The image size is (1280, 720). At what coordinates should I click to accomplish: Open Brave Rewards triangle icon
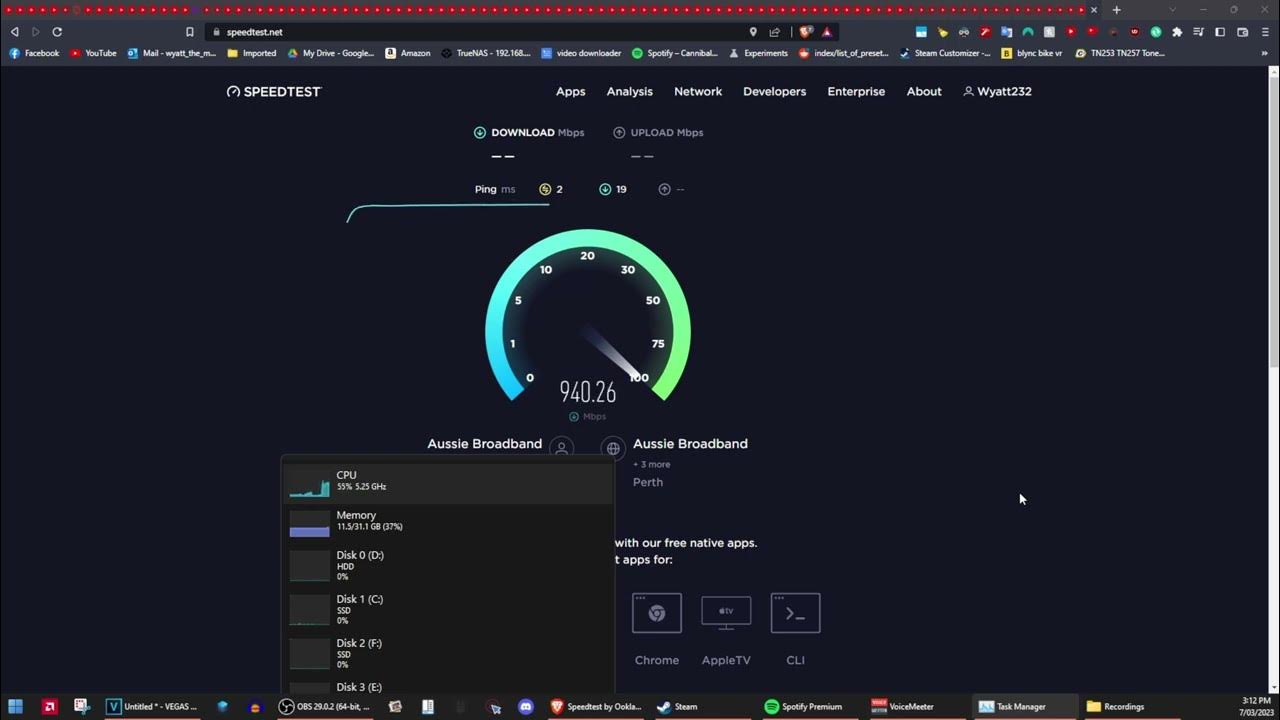coord(829,32)
